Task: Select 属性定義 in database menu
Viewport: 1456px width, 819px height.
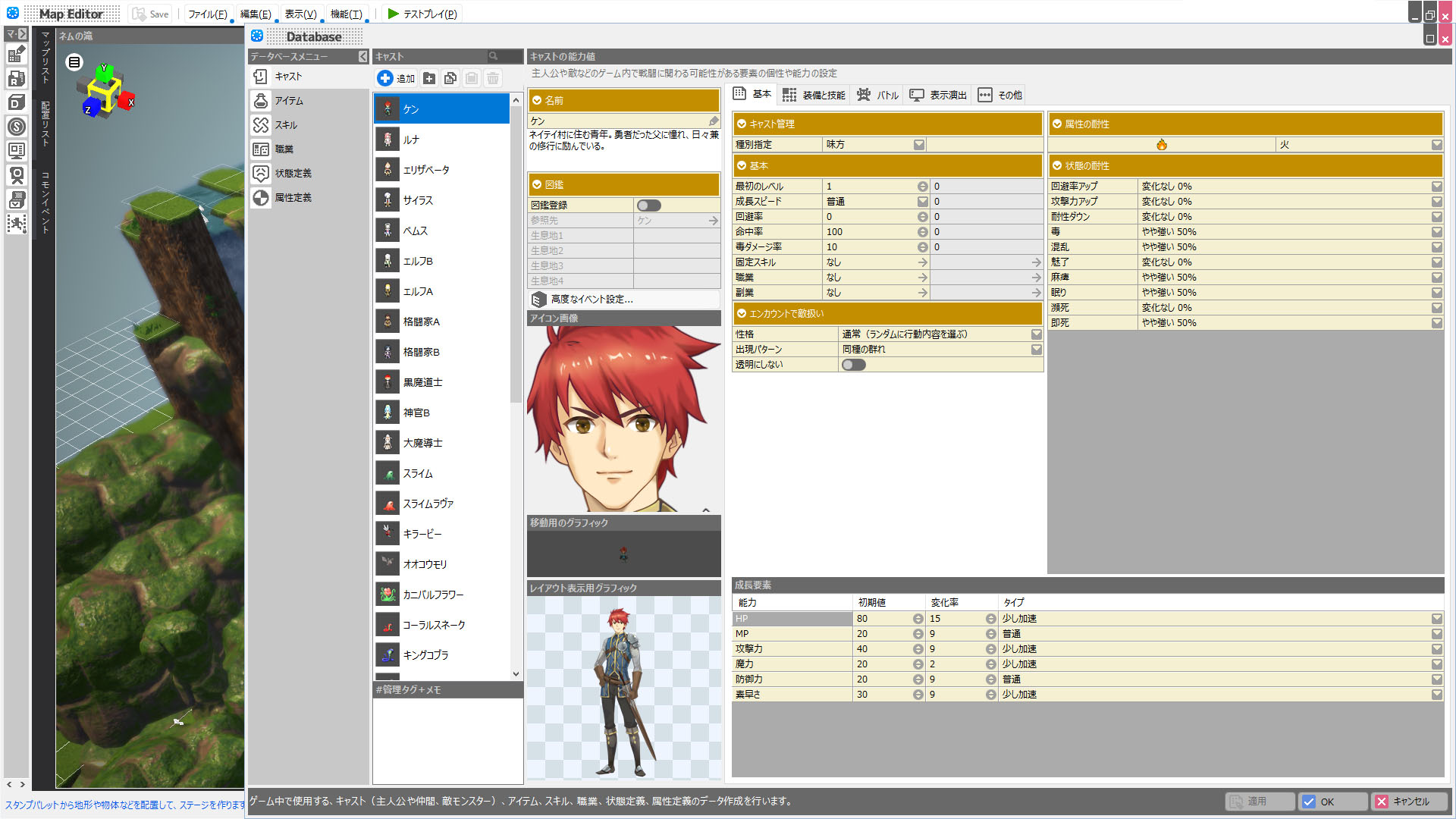Action: [x=293, y=198]
